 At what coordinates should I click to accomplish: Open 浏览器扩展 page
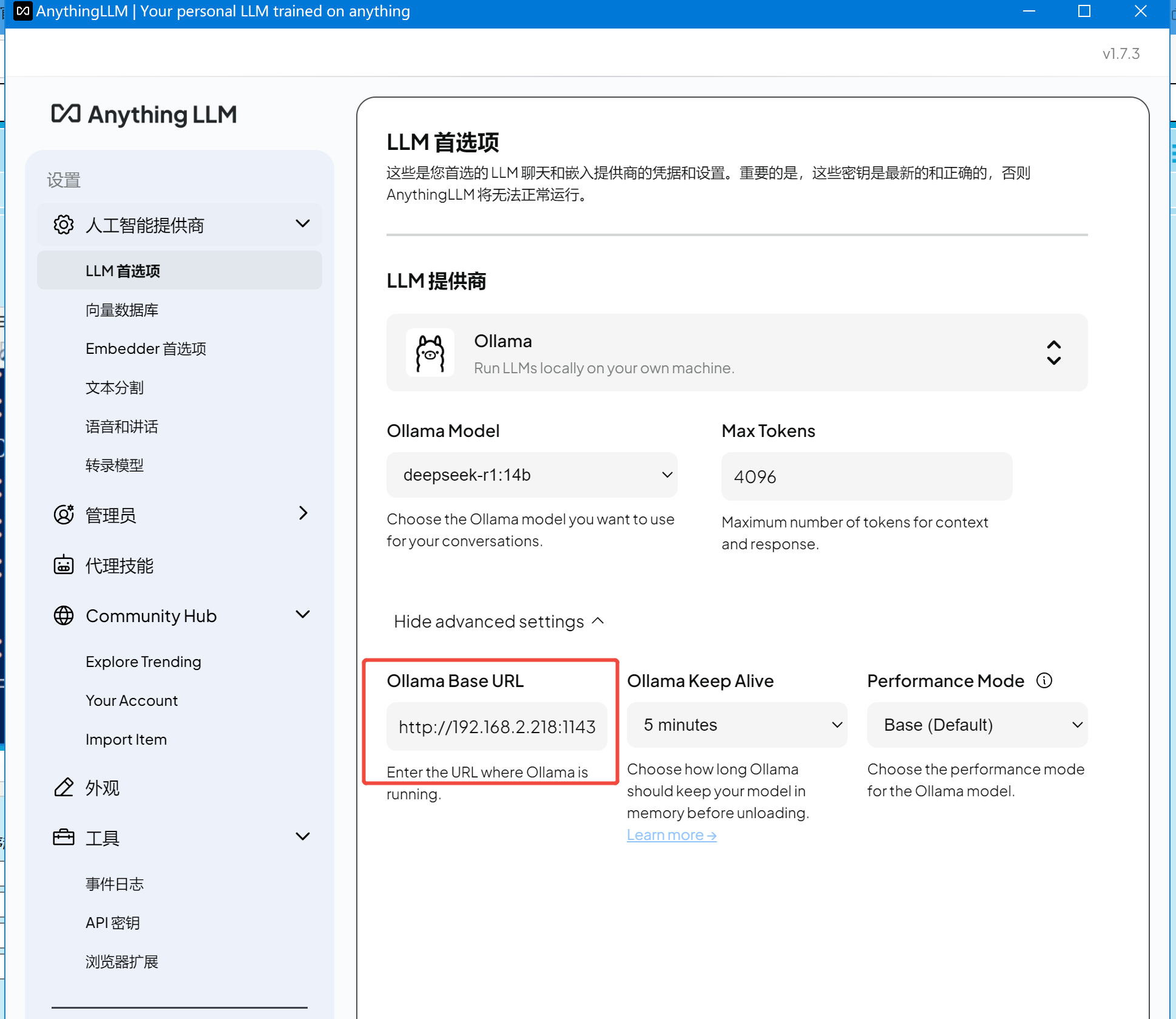coord(122,961)
